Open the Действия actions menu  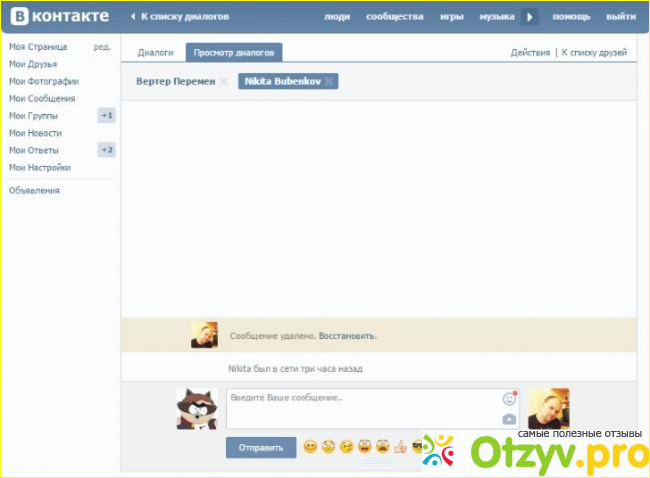click(530, 52)
